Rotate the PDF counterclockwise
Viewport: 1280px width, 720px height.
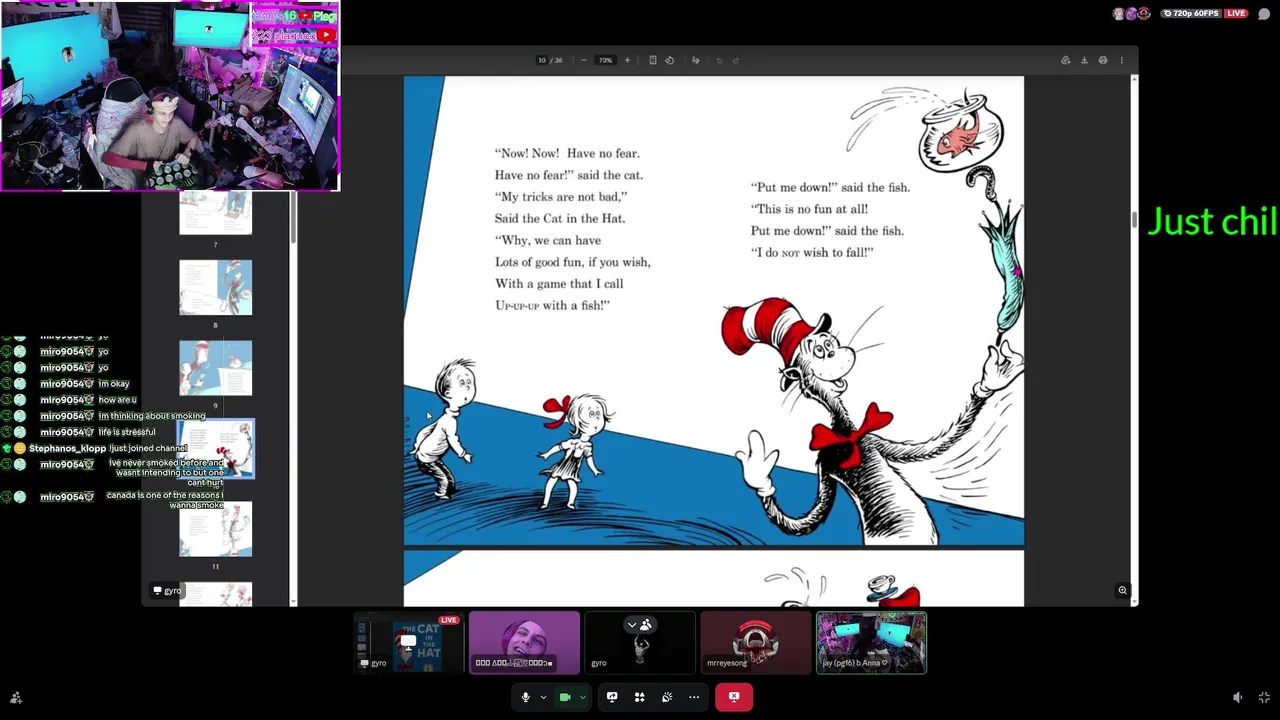tap(670, 60)
